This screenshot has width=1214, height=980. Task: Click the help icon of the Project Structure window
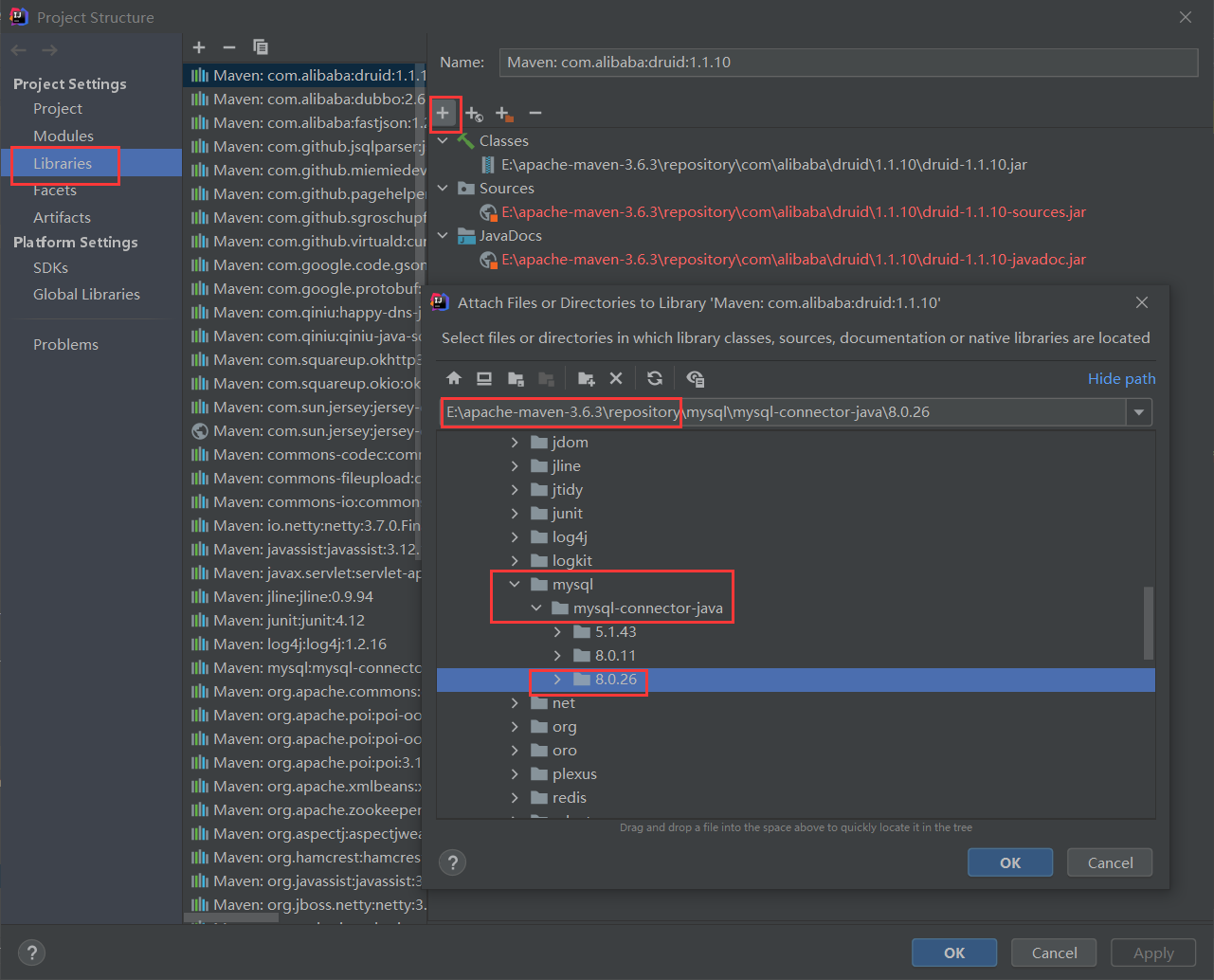pyautogui.click(x=31, y=953)
